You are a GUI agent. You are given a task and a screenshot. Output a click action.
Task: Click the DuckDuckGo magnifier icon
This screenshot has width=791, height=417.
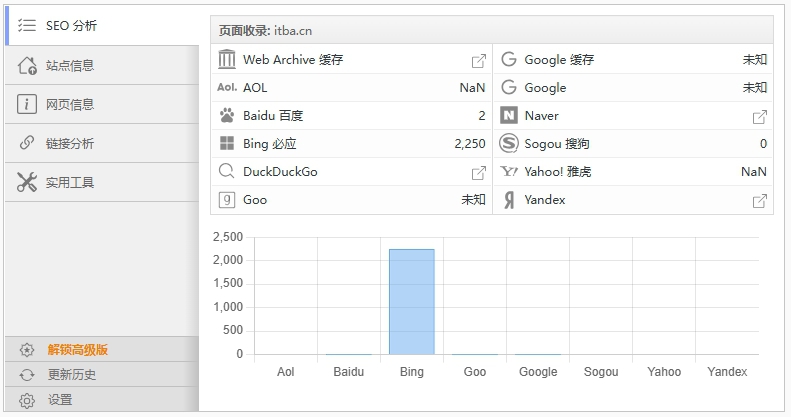pyautogui.click(x=227, y=171)
